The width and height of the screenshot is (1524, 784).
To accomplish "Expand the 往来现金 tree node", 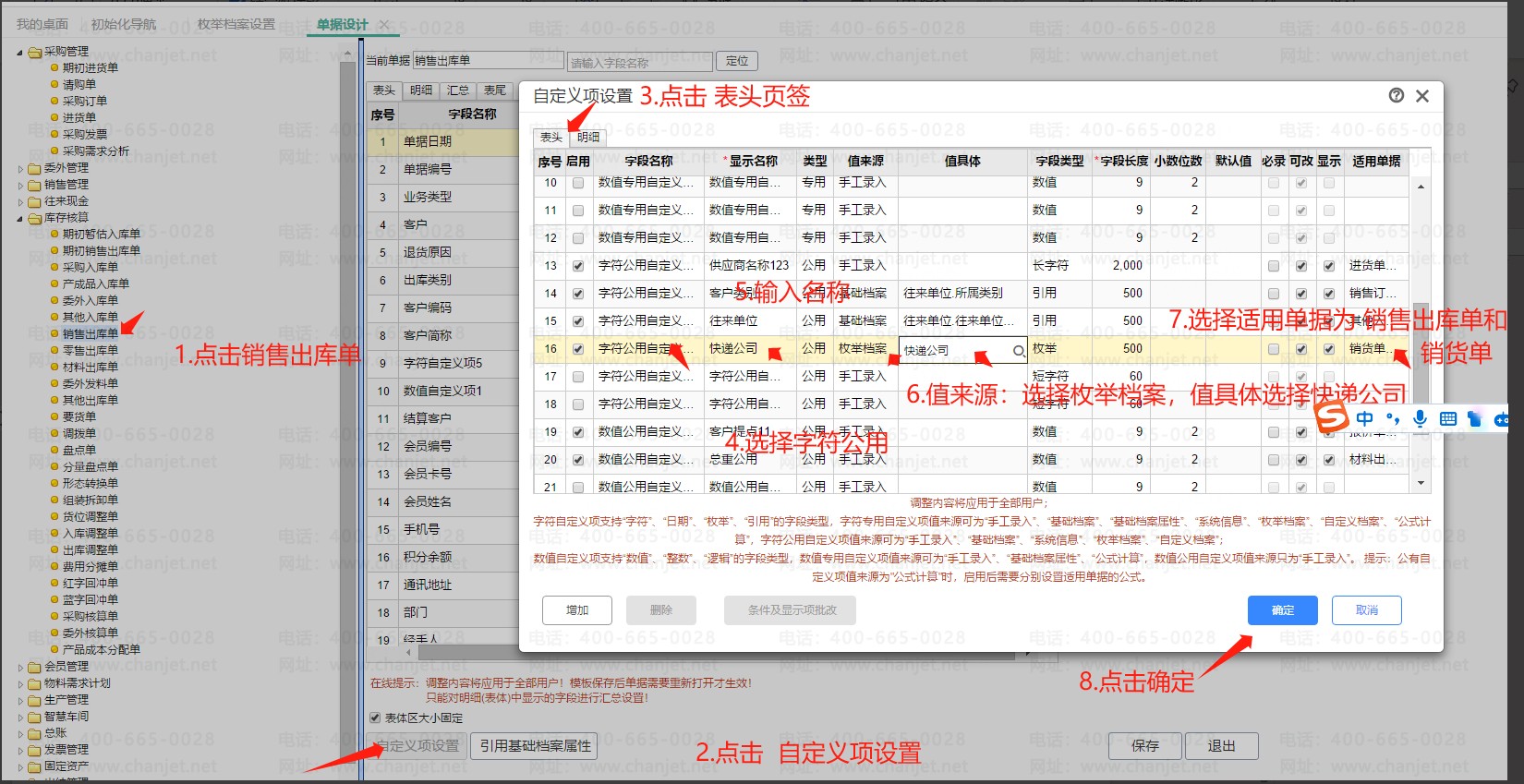I will click(x=20, y=201).
